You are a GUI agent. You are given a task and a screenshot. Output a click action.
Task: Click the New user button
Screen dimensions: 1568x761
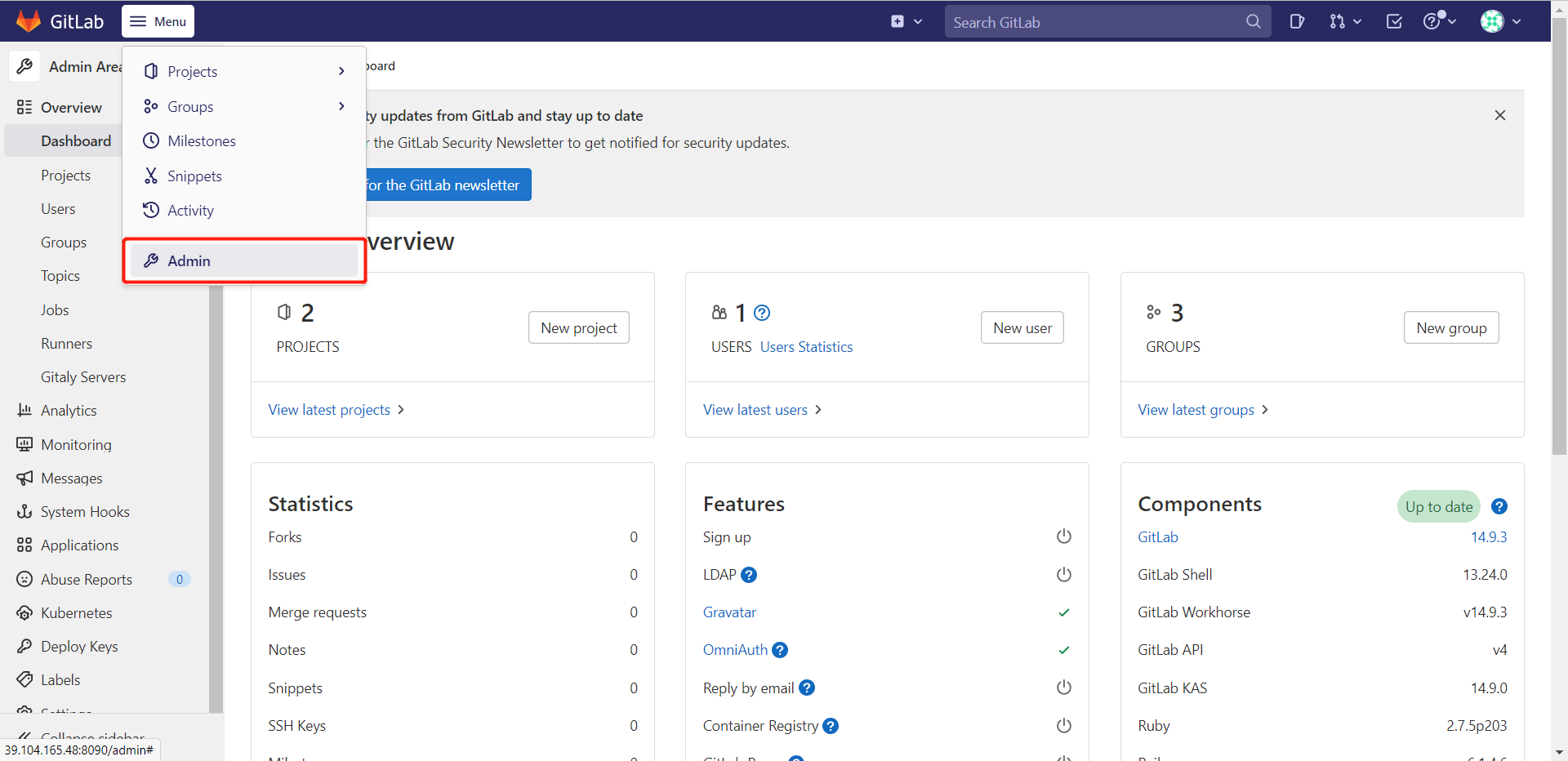click(x=1022, y=327)
